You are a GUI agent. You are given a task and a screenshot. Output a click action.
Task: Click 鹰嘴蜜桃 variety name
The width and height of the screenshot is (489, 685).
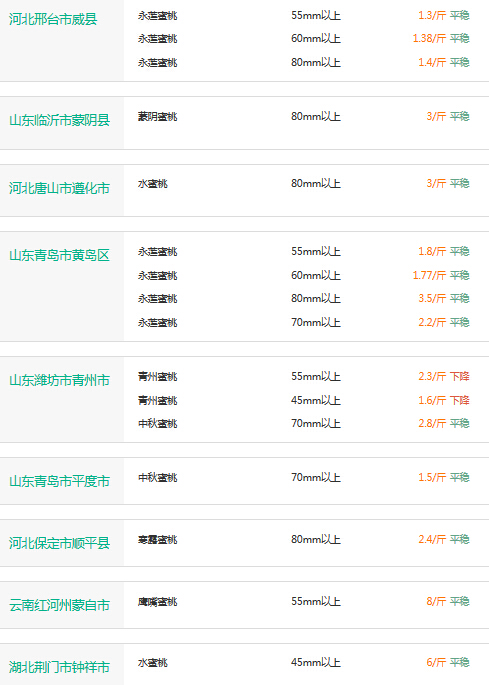[x=157, y=602]
